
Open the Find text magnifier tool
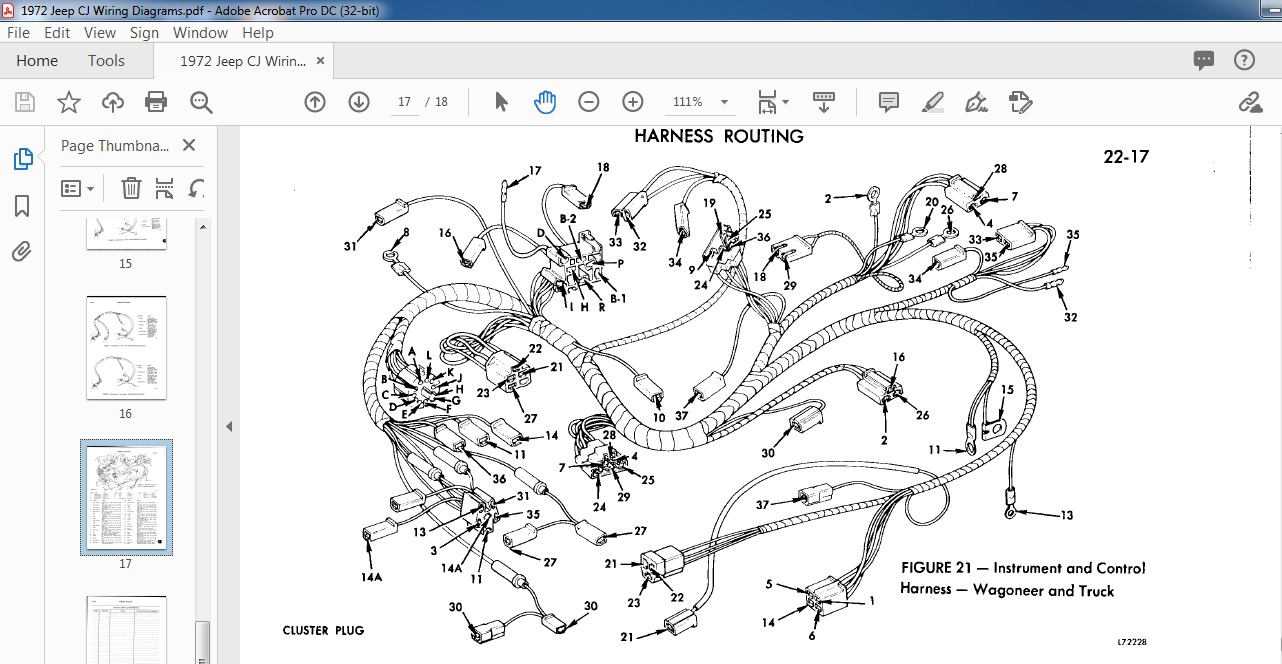201,102
